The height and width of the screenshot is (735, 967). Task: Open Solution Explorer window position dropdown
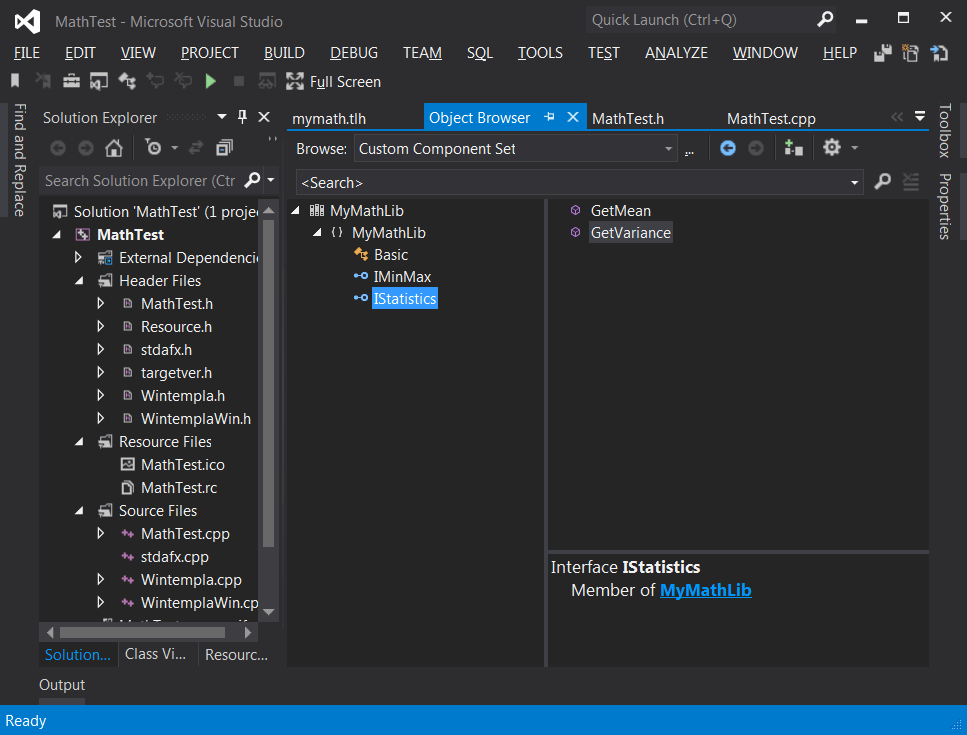(x=222, y=117)
